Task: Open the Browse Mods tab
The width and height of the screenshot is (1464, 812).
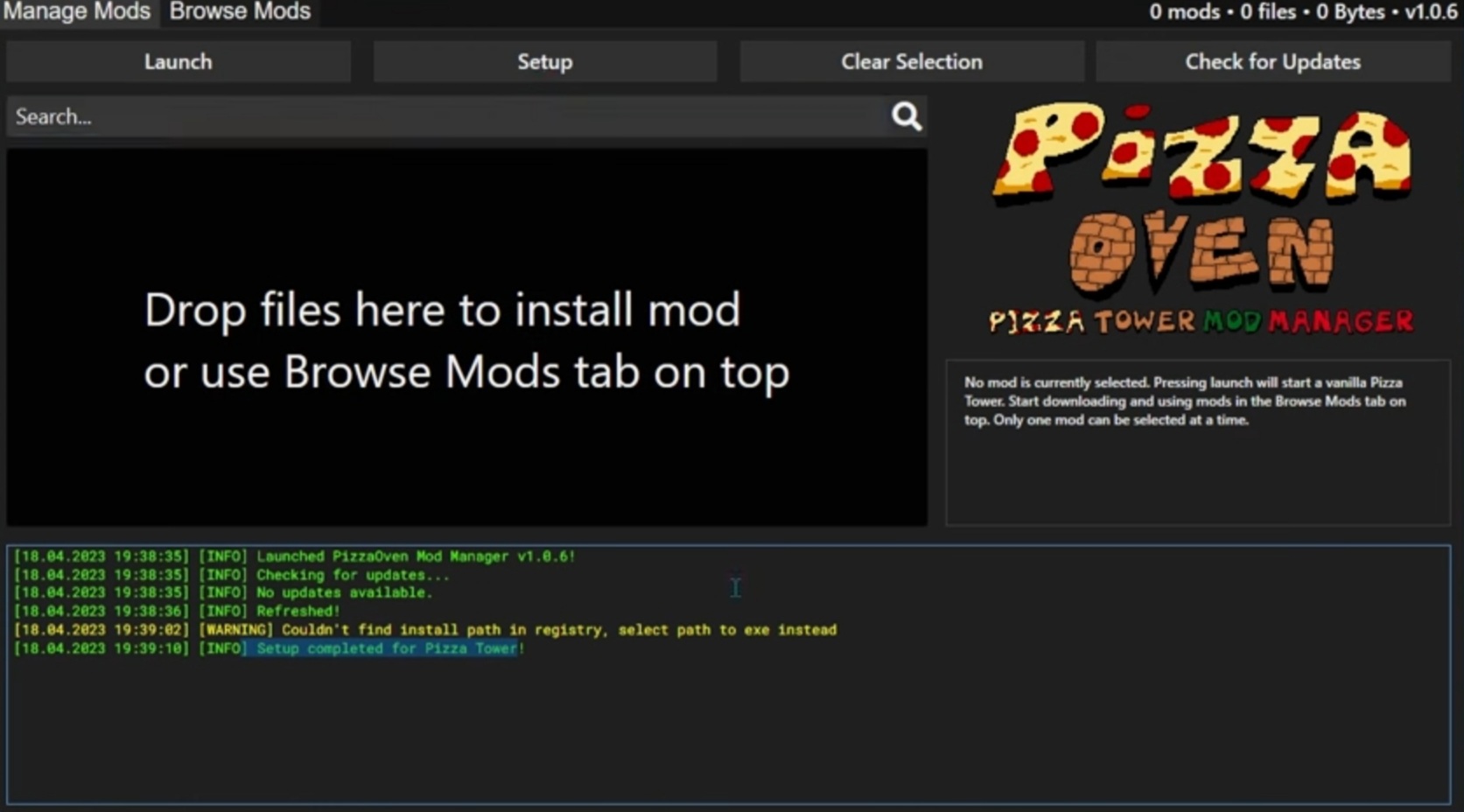Action: [240, 12]
